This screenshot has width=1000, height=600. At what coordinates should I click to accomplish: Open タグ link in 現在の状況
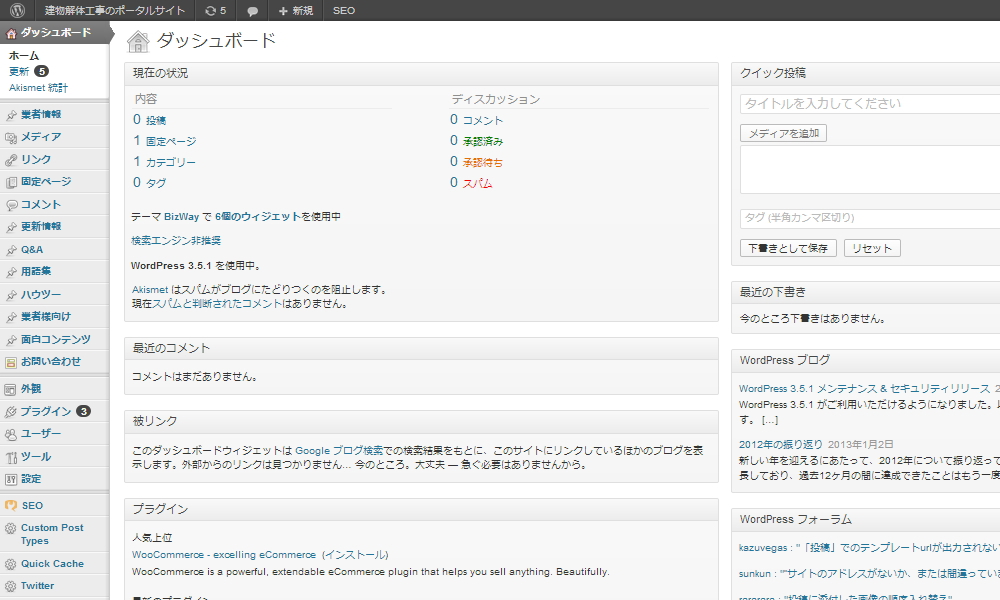click(x=156, y=183)
